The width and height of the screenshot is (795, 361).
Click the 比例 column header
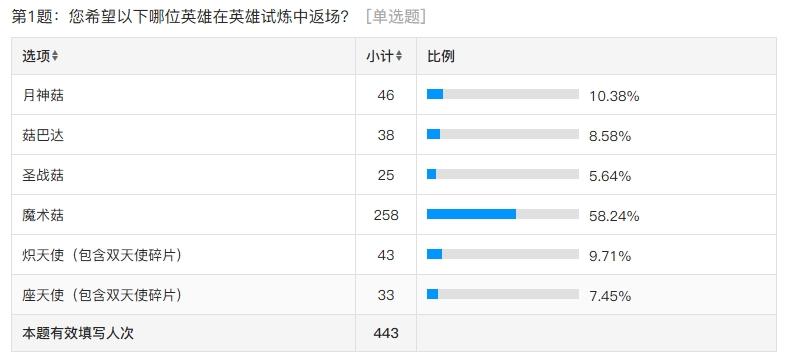(441, 56)
